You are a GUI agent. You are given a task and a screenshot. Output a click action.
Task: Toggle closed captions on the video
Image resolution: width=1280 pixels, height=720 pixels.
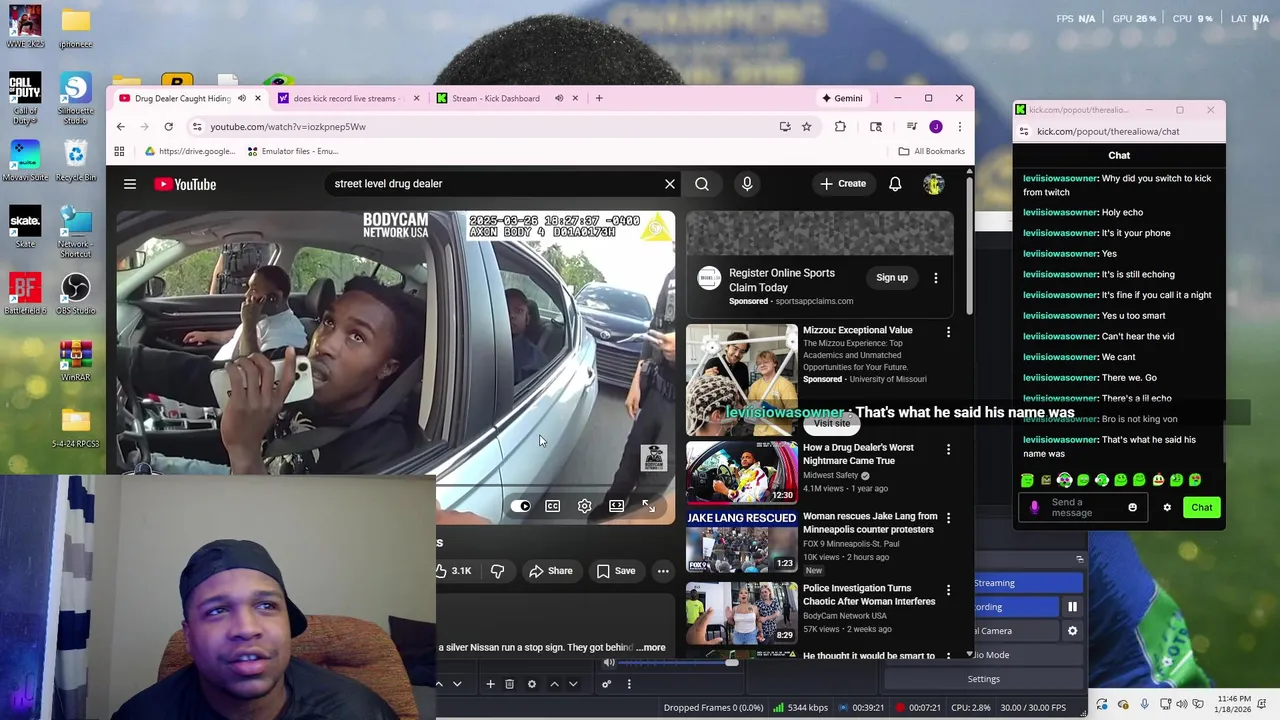[552, 506]
